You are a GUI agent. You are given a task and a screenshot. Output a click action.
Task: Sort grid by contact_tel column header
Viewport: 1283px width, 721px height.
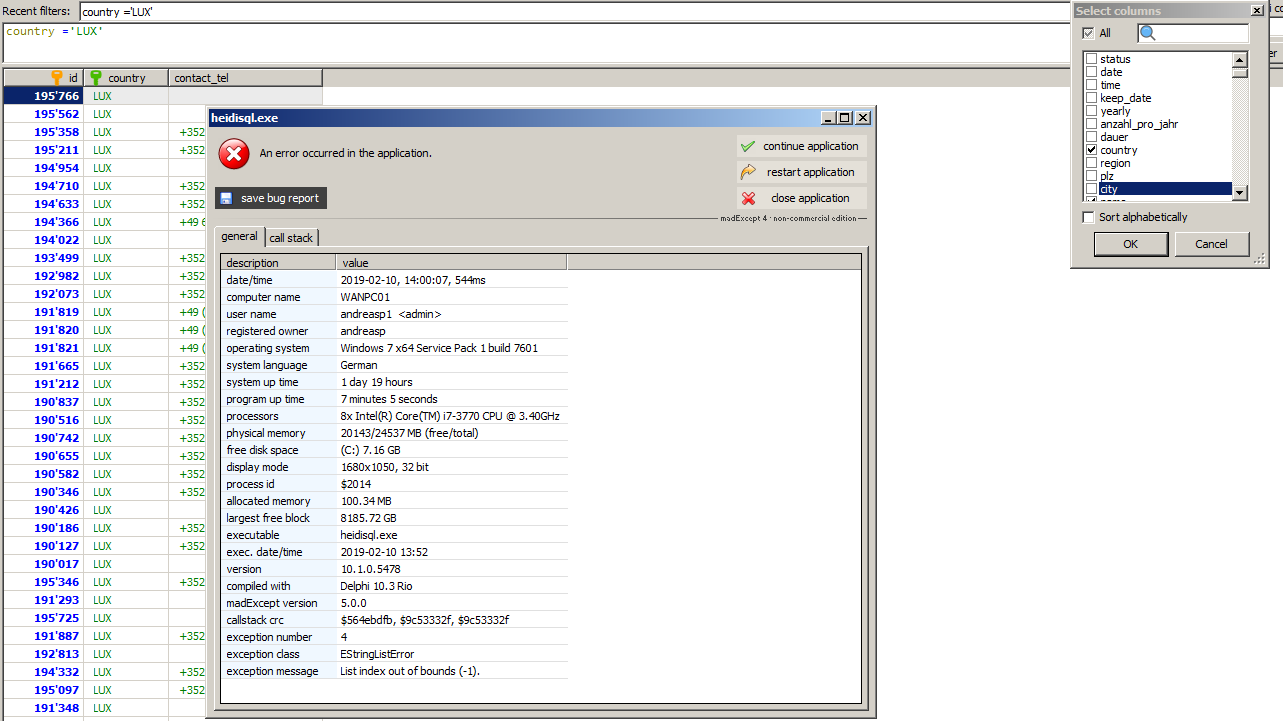point(245,77)
